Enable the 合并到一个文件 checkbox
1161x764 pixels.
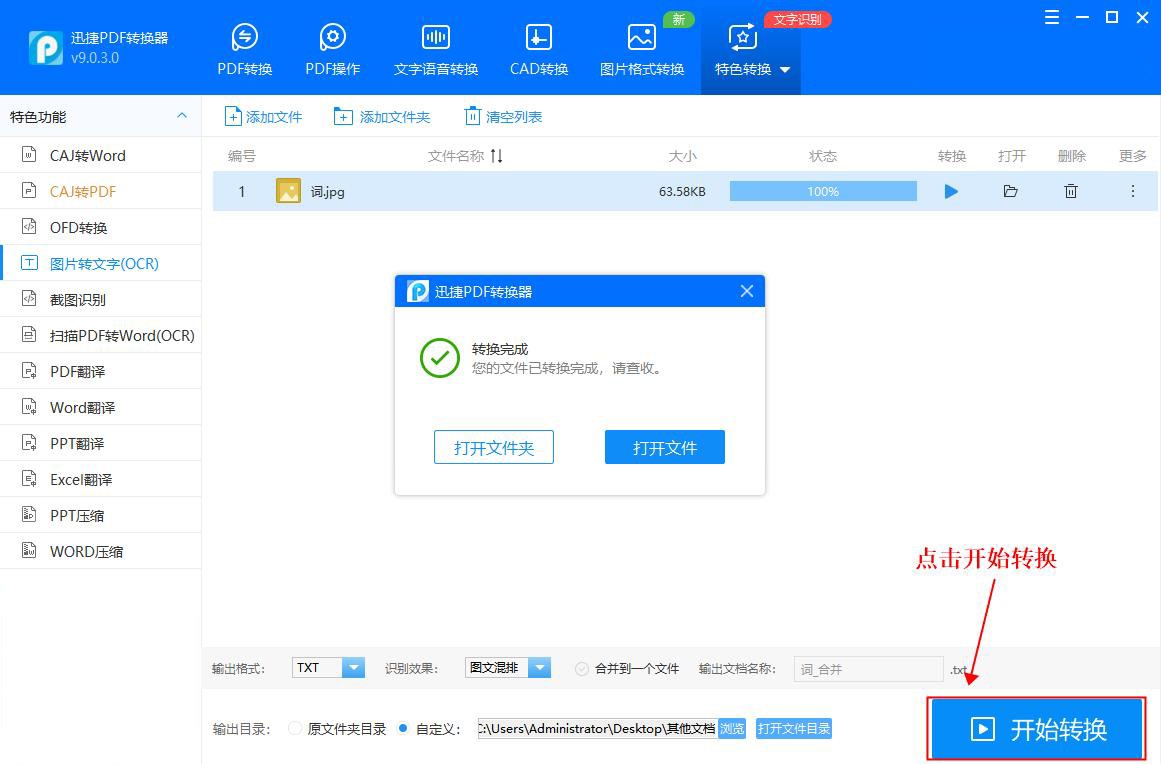583,667
